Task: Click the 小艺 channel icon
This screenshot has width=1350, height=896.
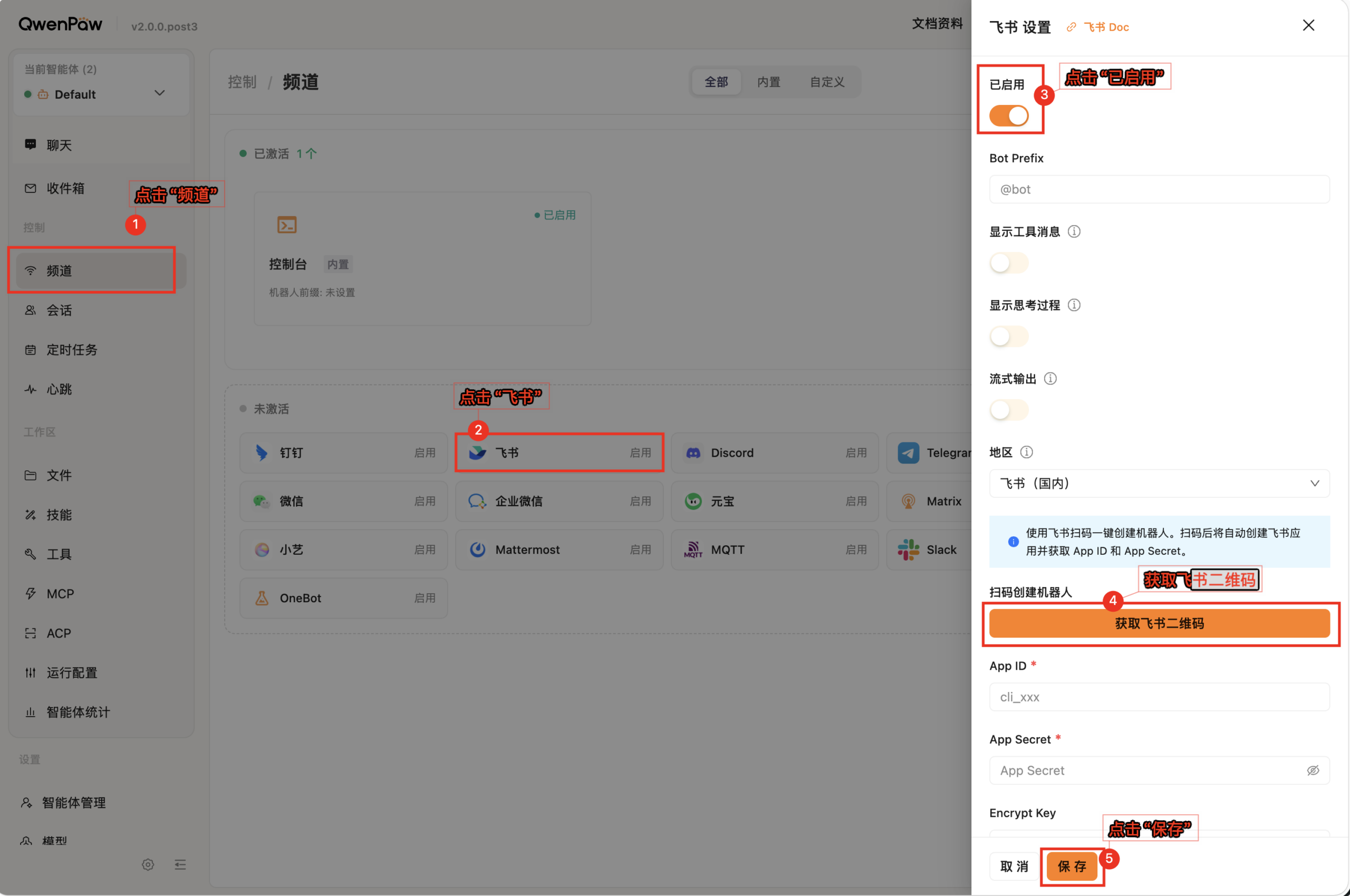Action: pos(262,550)
